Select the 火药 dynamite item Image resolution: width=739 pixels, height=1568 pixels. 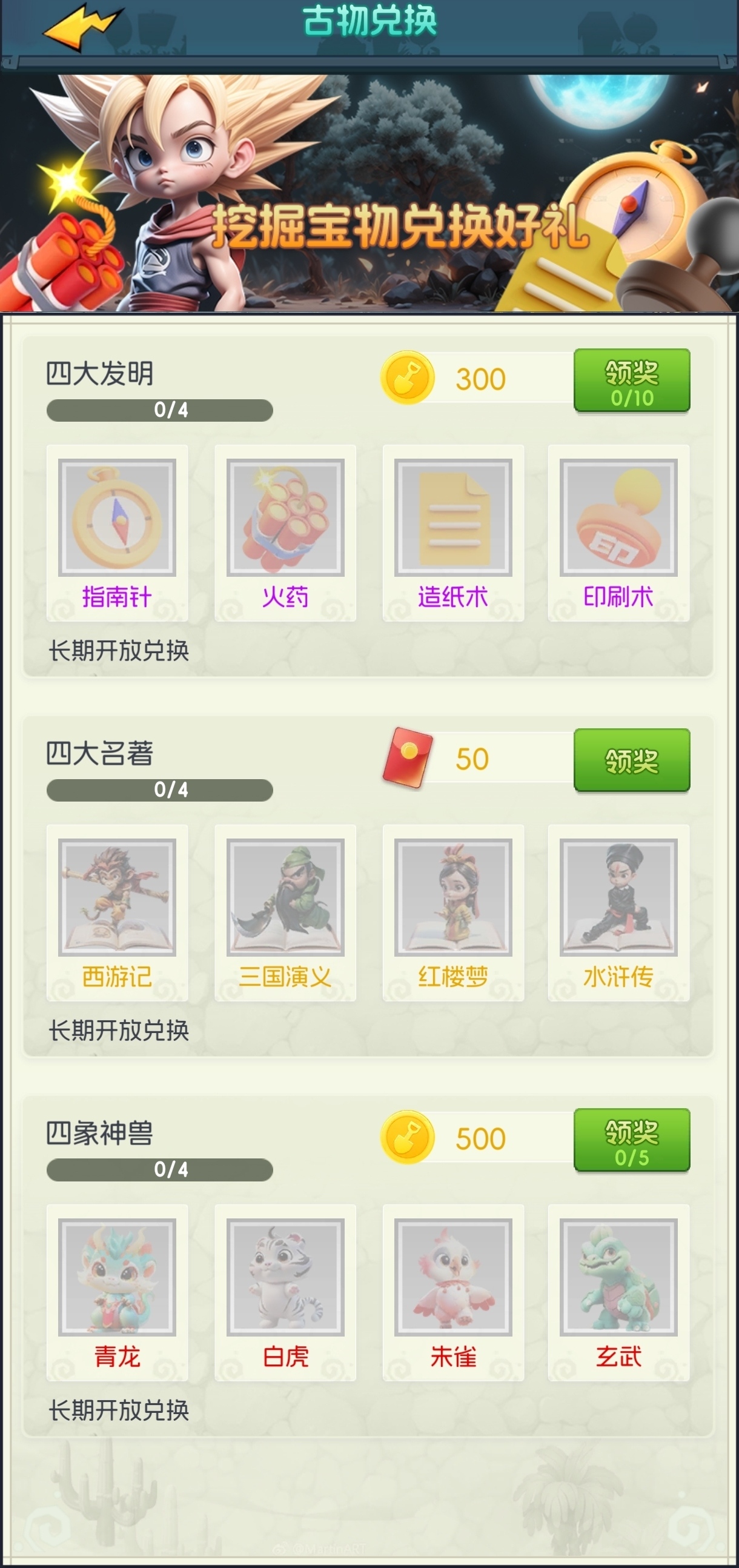(x=285, y=533)
